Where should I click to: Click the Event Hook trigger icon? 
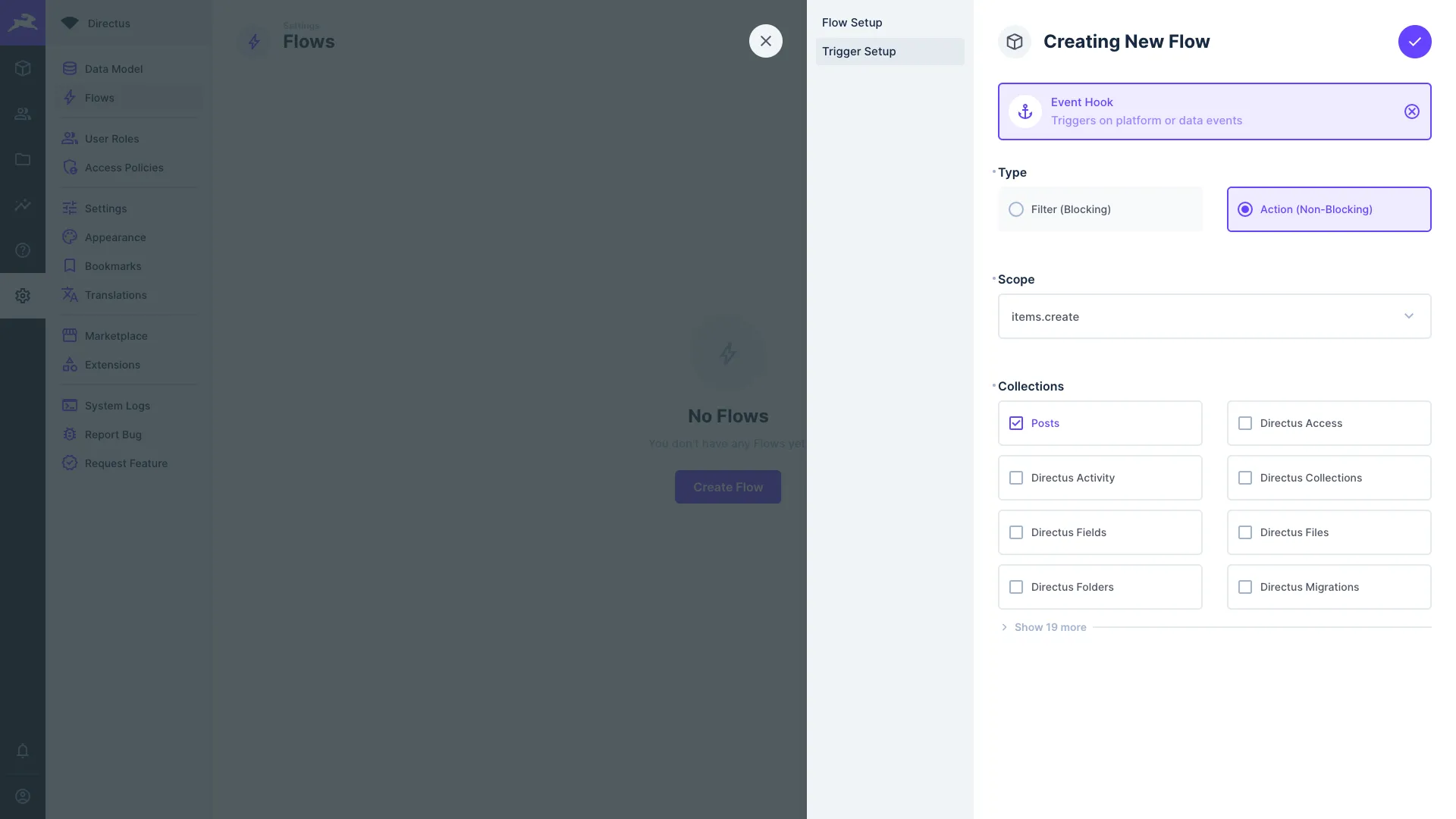(1026, 111)
